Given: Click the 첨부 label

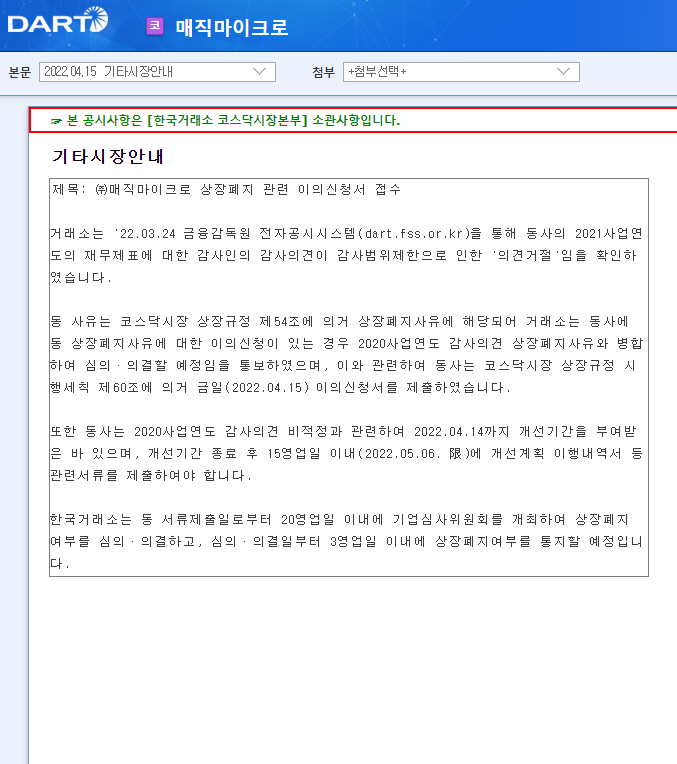Looking at the screenshot, I should point(323,73).
